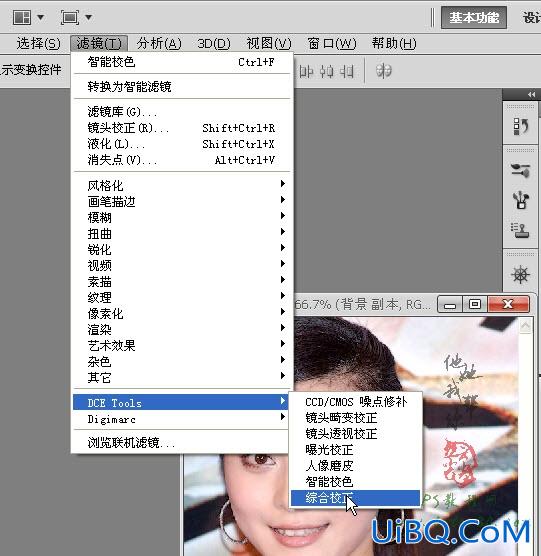Select the 基本功能 workspace button
This screenshot has height=556, width=541.
474,17
